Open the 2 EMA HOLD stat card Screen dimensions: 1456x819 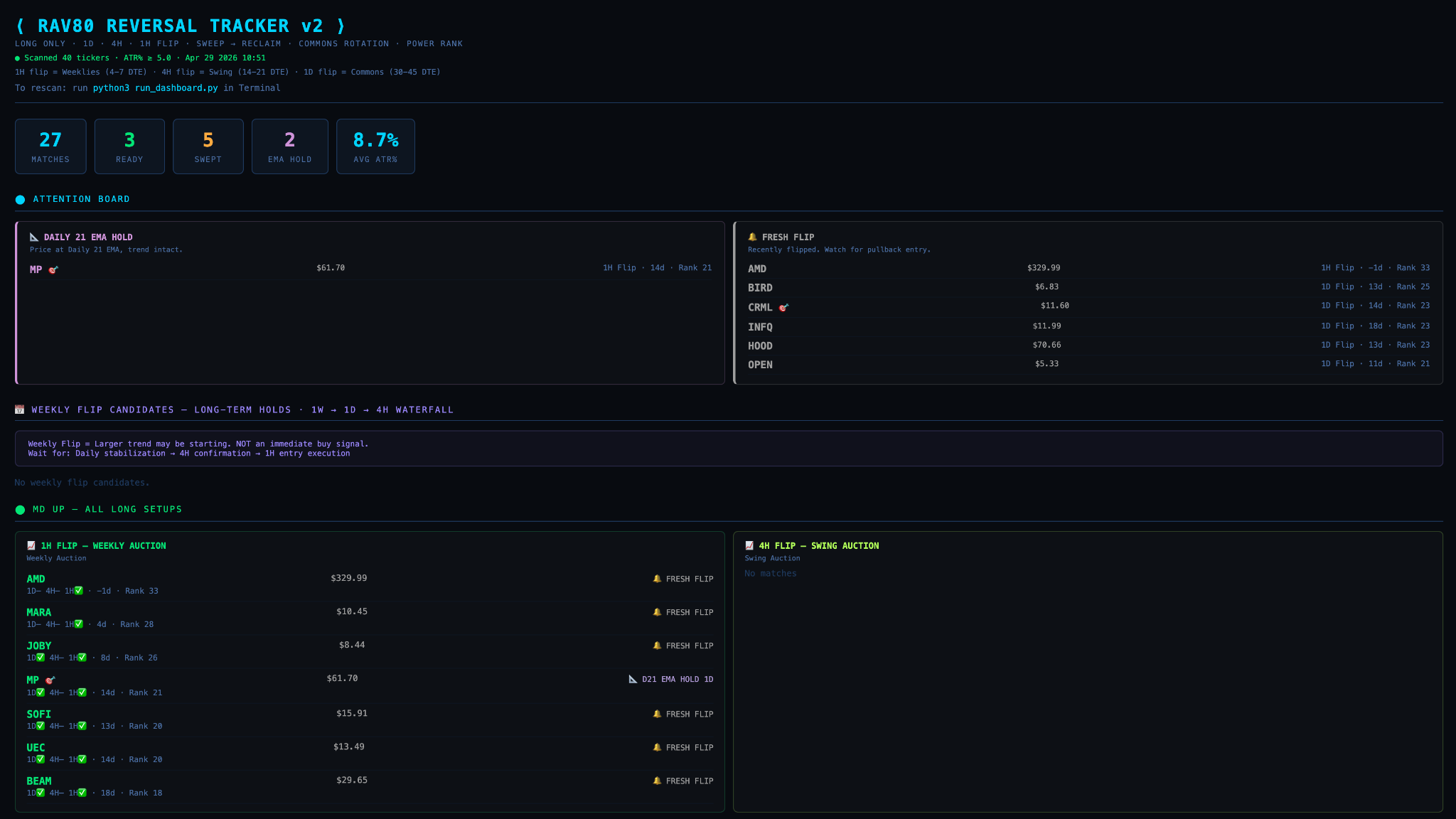[290, 146]
